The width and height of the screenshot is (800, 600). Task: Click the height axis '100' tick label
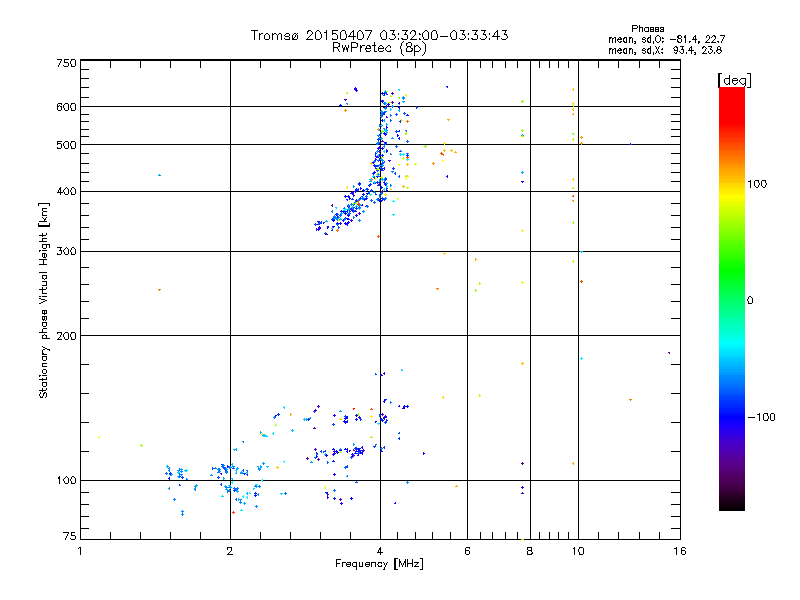tap(66, 480)
